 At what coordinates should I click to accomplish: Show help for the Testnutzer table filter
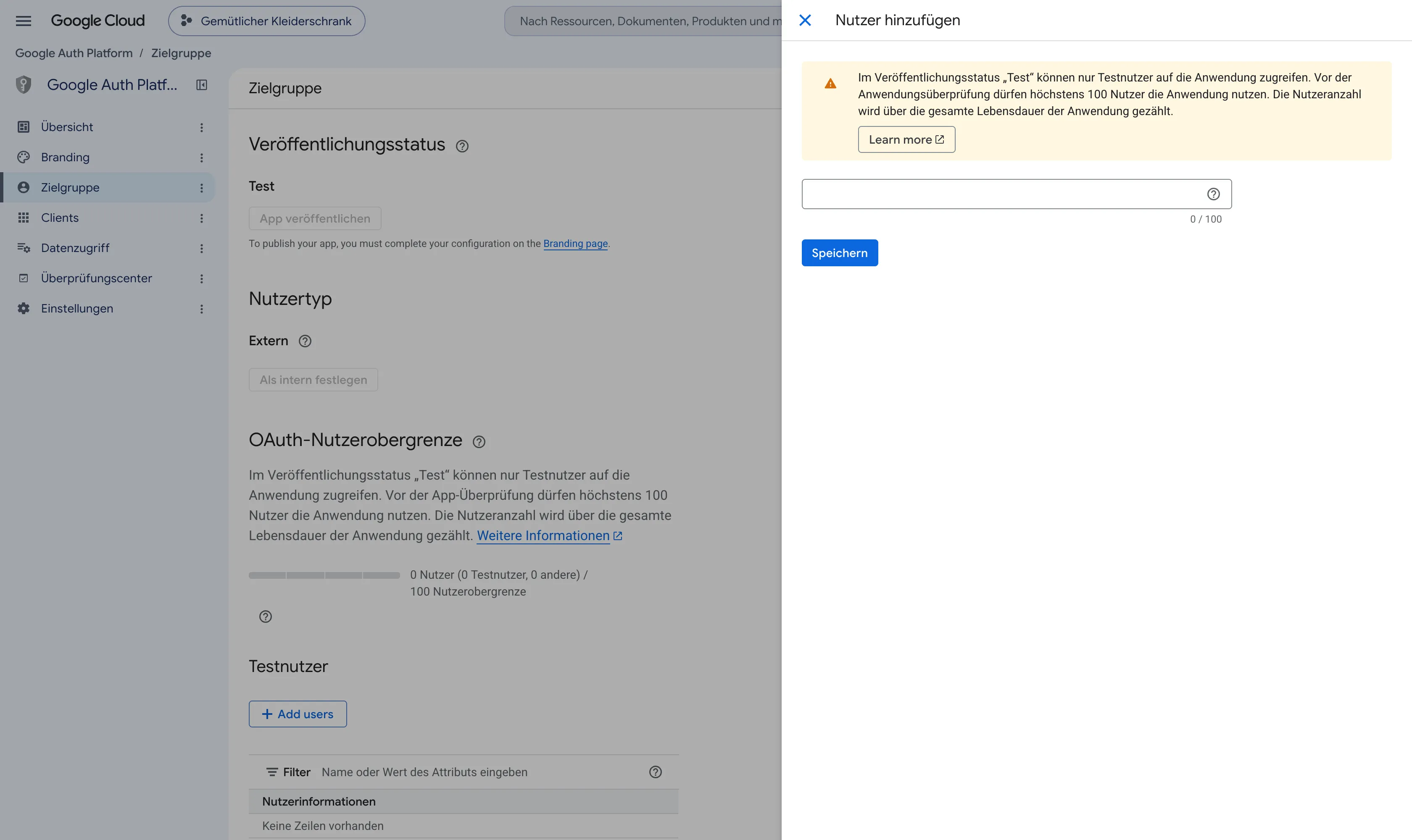tap(655, 772)
